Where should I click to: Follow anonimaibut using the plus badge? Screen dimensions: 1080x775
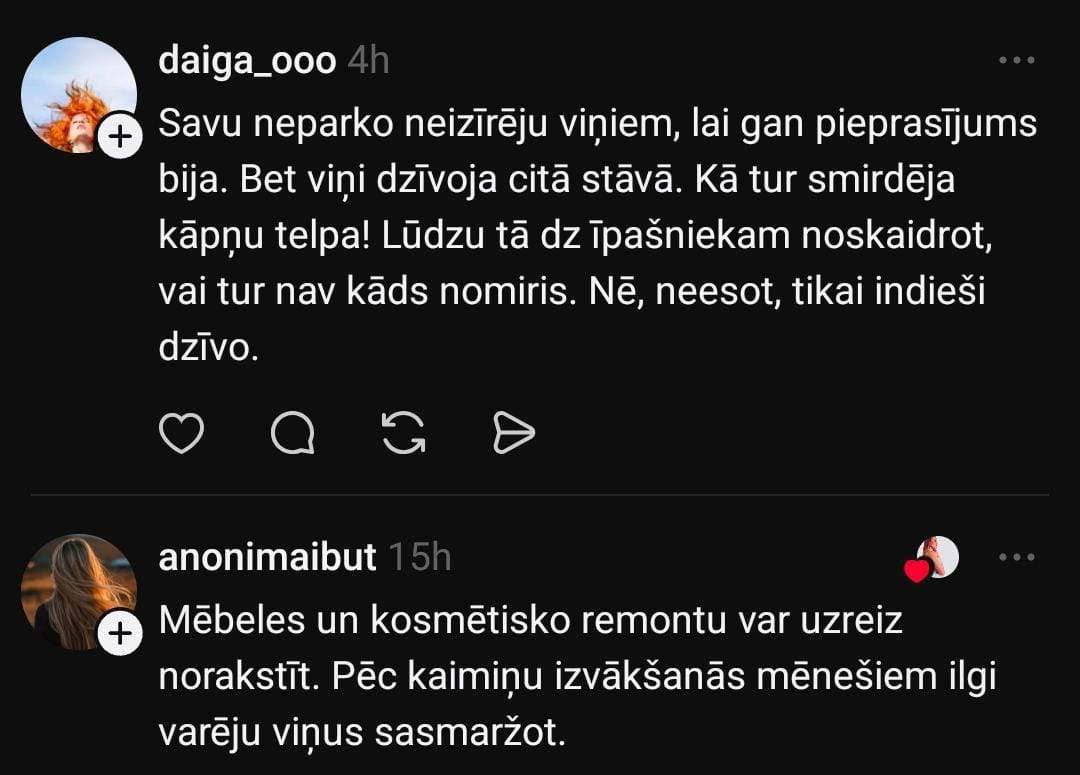pos(119,634)
